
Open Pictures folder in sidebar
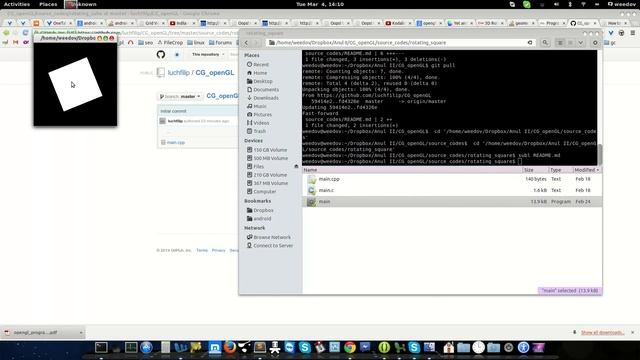coord(259,115)
